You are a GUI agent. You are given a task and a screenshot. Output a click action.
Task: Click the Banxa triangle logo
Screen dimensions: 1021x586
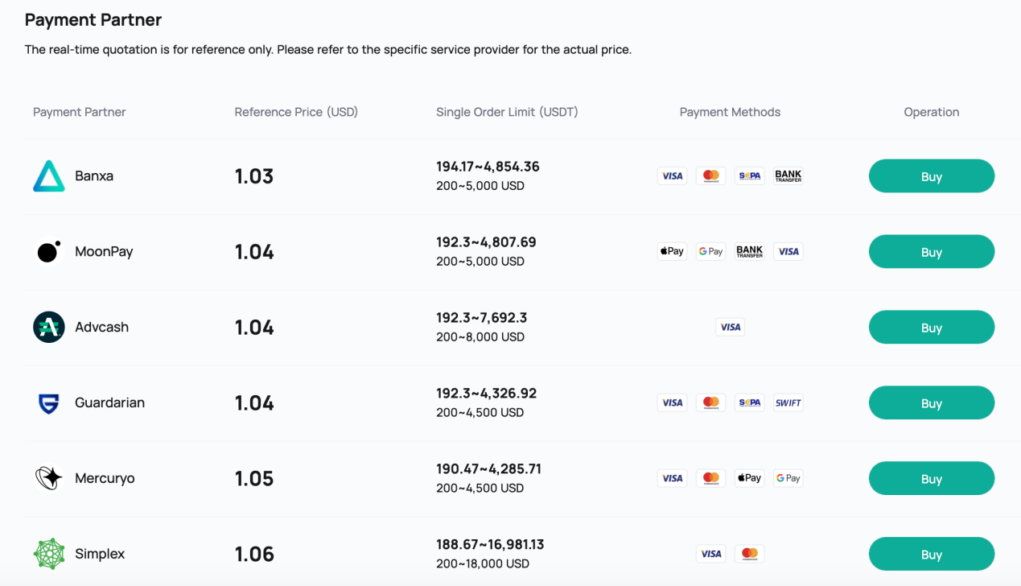tap(49, 176)
